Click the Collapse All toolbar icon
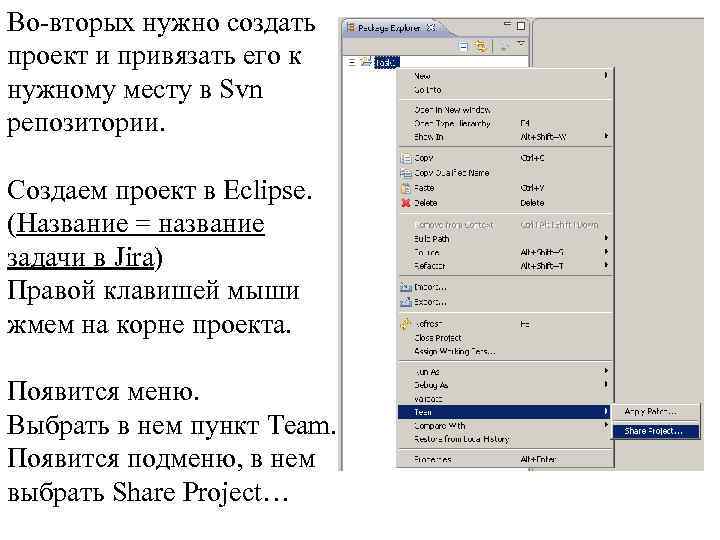720x540 pixels. [x=464, y=46]
